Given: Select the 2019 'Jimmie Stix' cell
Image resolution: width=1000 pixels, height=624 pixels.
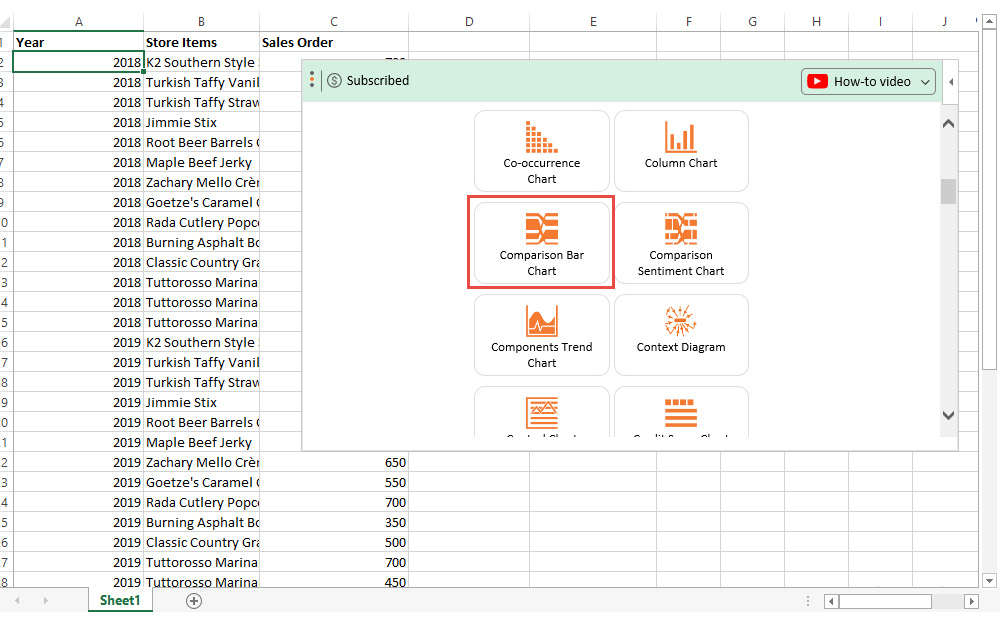Looking at the screenshot, I should [202, 403].
